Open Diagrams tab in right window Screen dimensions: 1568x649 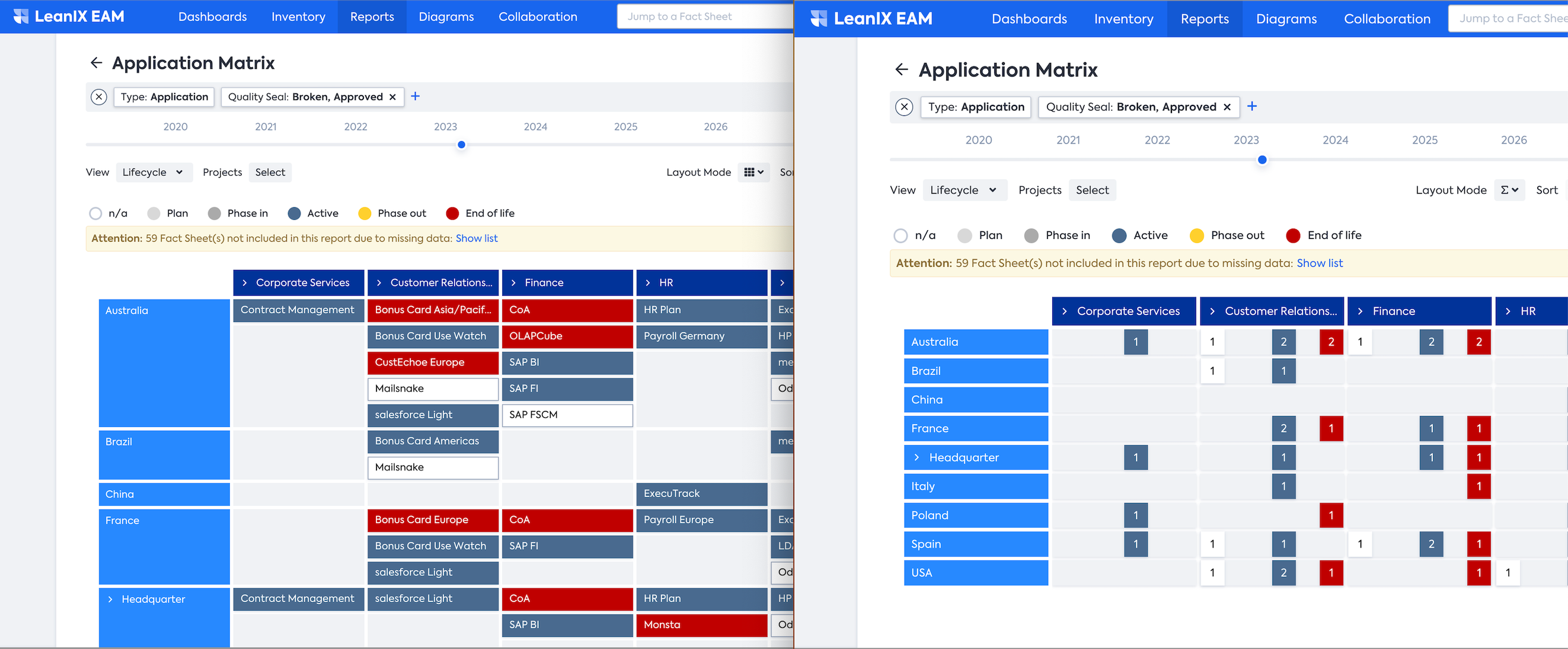pyautogui.click(x=1286, y=18)
